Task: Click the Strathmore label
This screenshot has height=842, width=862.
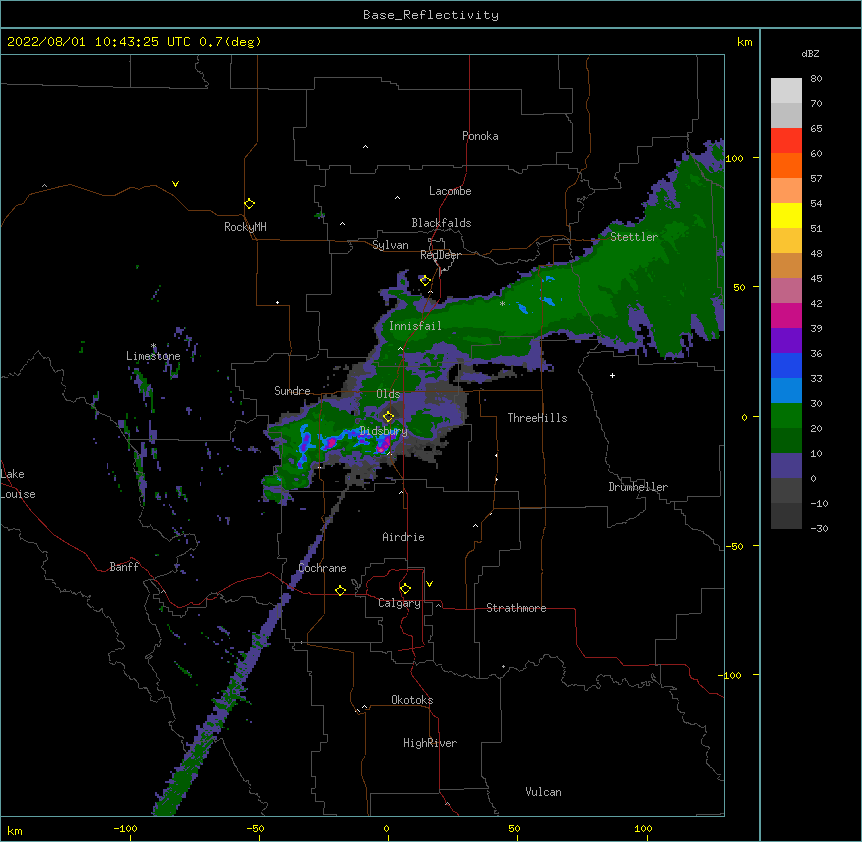Action: tap(516, 608)
